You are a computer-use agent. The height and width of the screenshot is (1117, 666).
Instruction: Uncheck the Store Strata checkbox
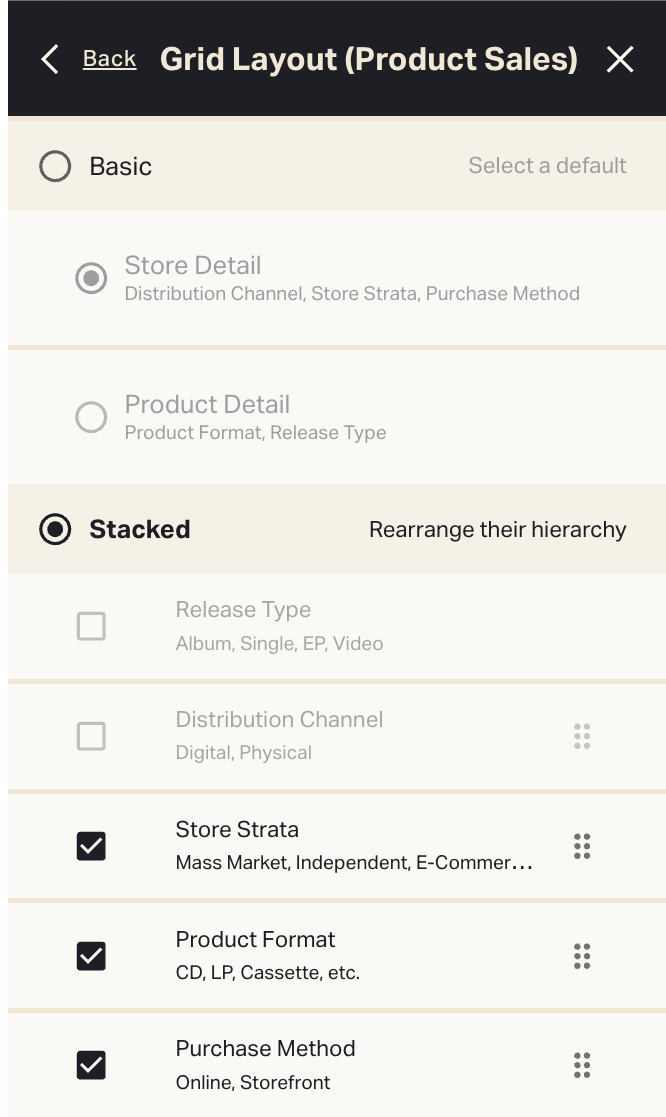pos(91,846)
